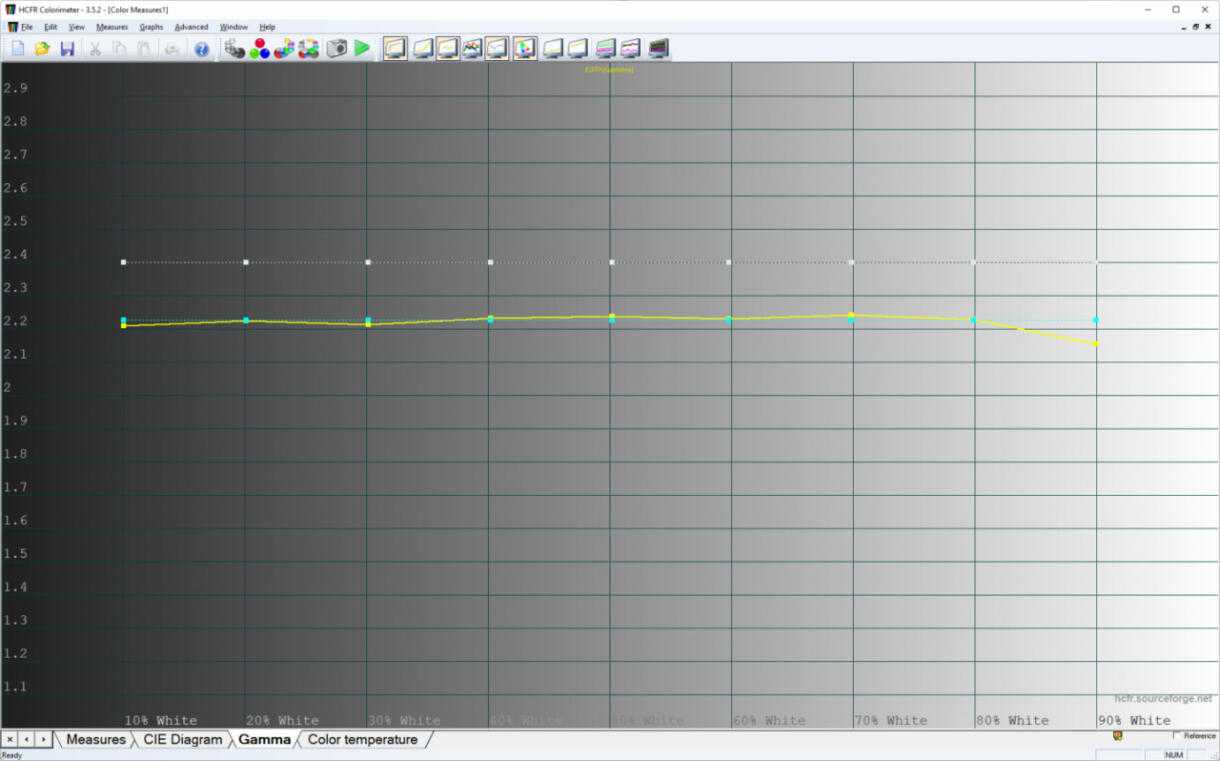Open the Advanced menu
1220x761 pixels.
coord(191,27)
